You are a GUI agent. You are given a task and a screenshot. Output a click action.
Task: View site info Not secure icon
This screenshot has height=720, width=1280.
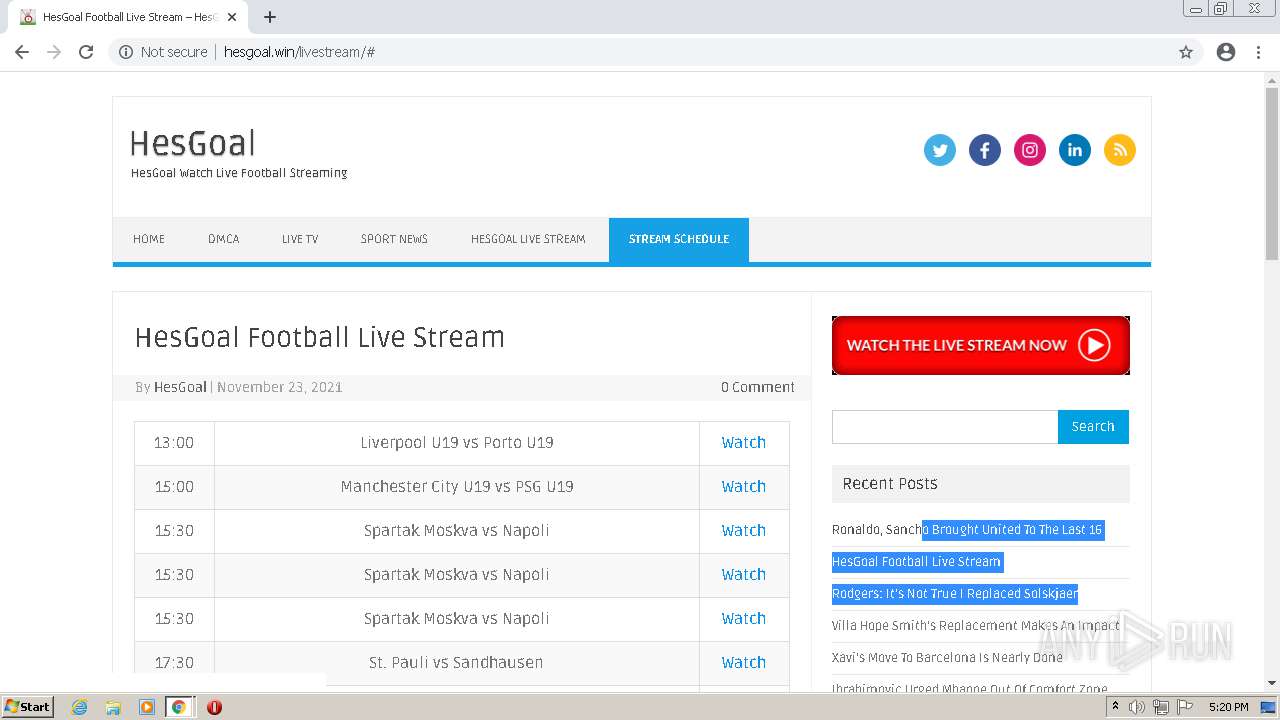pos(126,52)
